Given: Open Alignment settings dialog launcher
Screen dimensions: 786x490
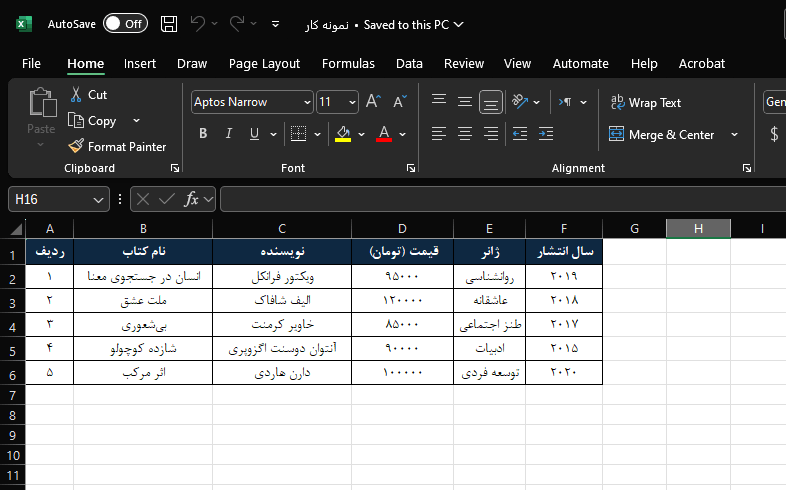Looking at the screenshot, I should (x=747, y=168).
